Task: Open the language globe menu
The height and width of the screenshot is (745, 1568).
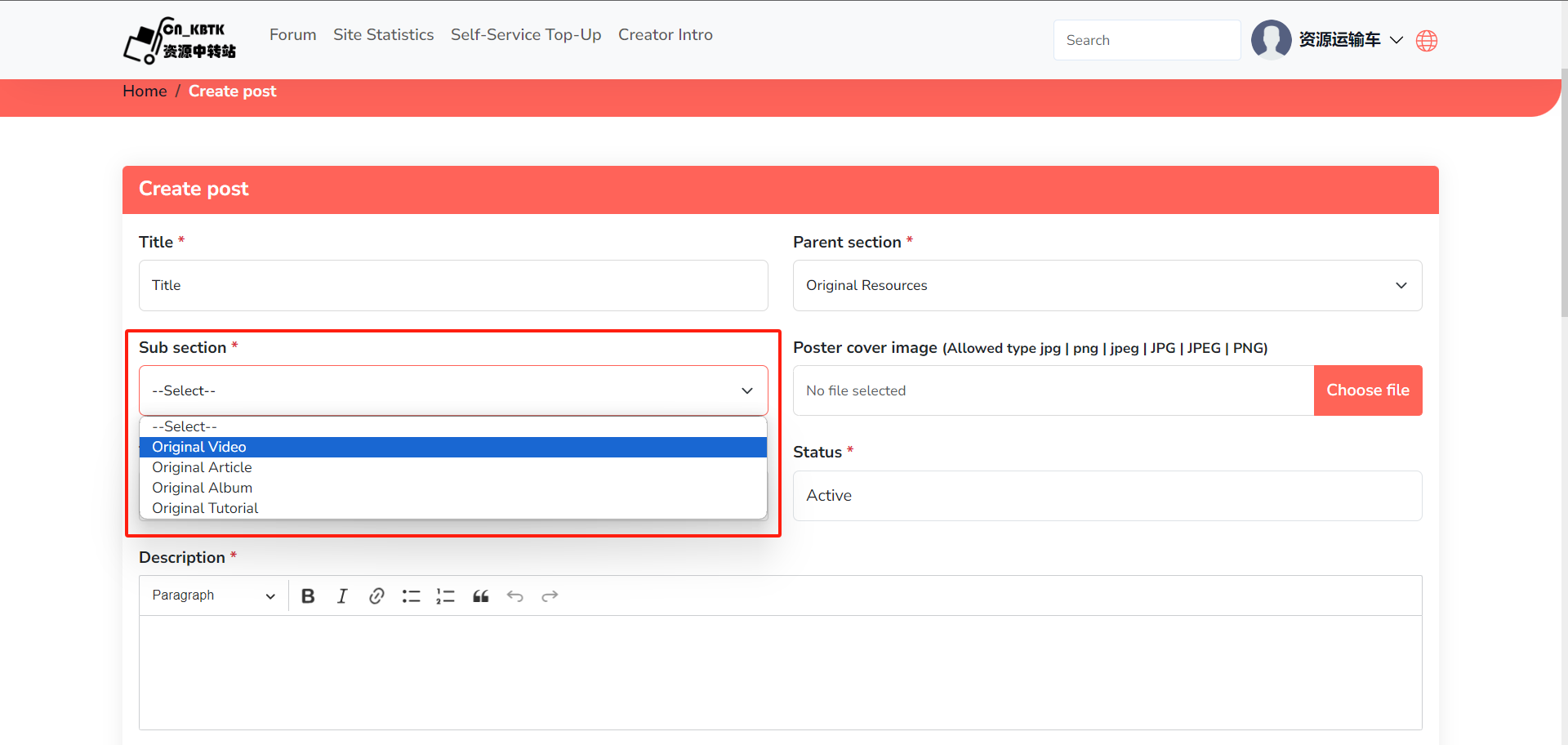Action: point(1426,41)
